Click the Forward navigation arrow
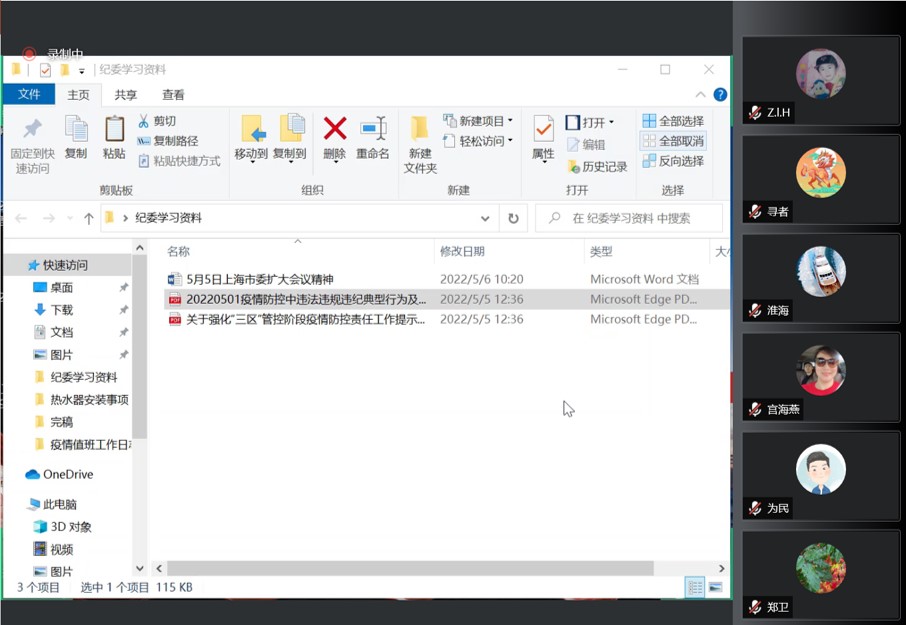Image resolution: width=906 pixels, height=625 pixels. (x=49, y=218)
